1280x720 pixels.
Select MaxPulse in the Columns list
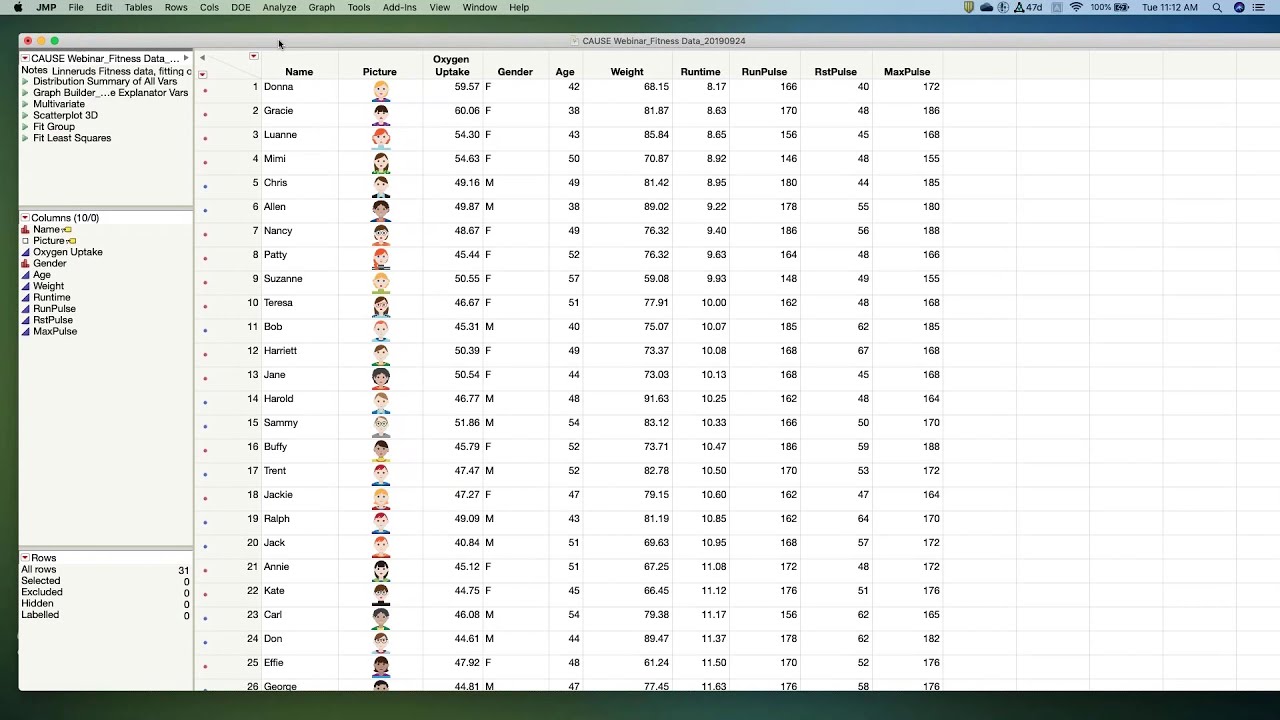tap(55, 332)
